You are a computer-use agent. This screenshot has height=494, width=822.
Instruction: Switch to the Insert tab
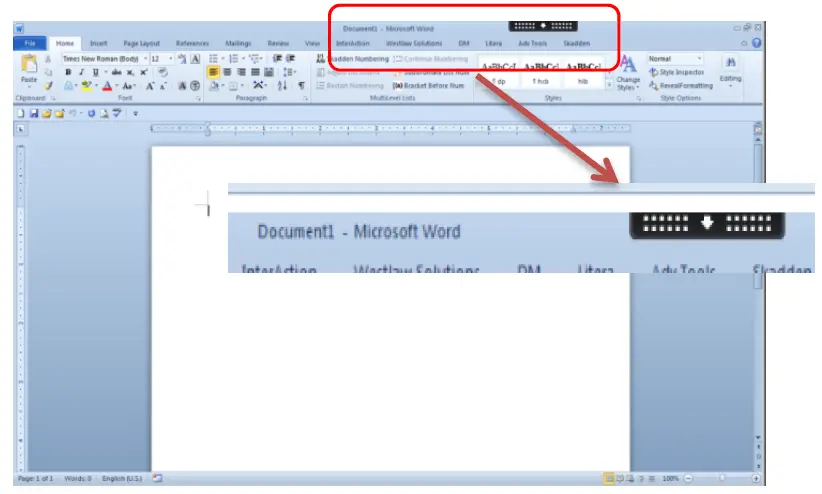[99, 43]
